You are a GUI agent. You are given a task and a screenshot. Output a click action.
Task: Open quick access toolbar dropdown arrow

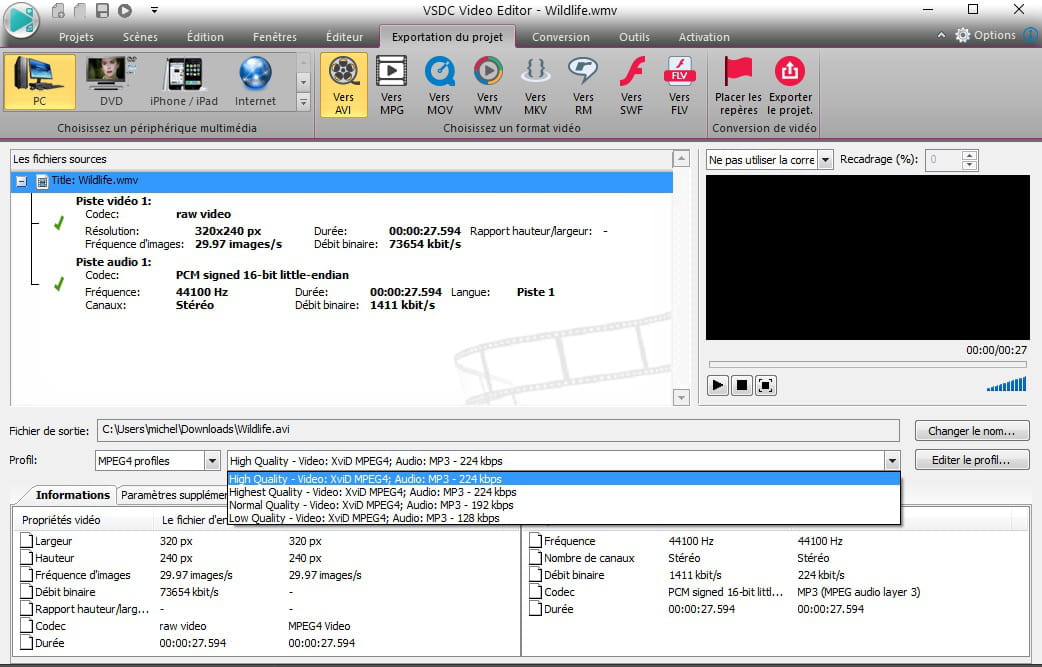coord(154,11)
